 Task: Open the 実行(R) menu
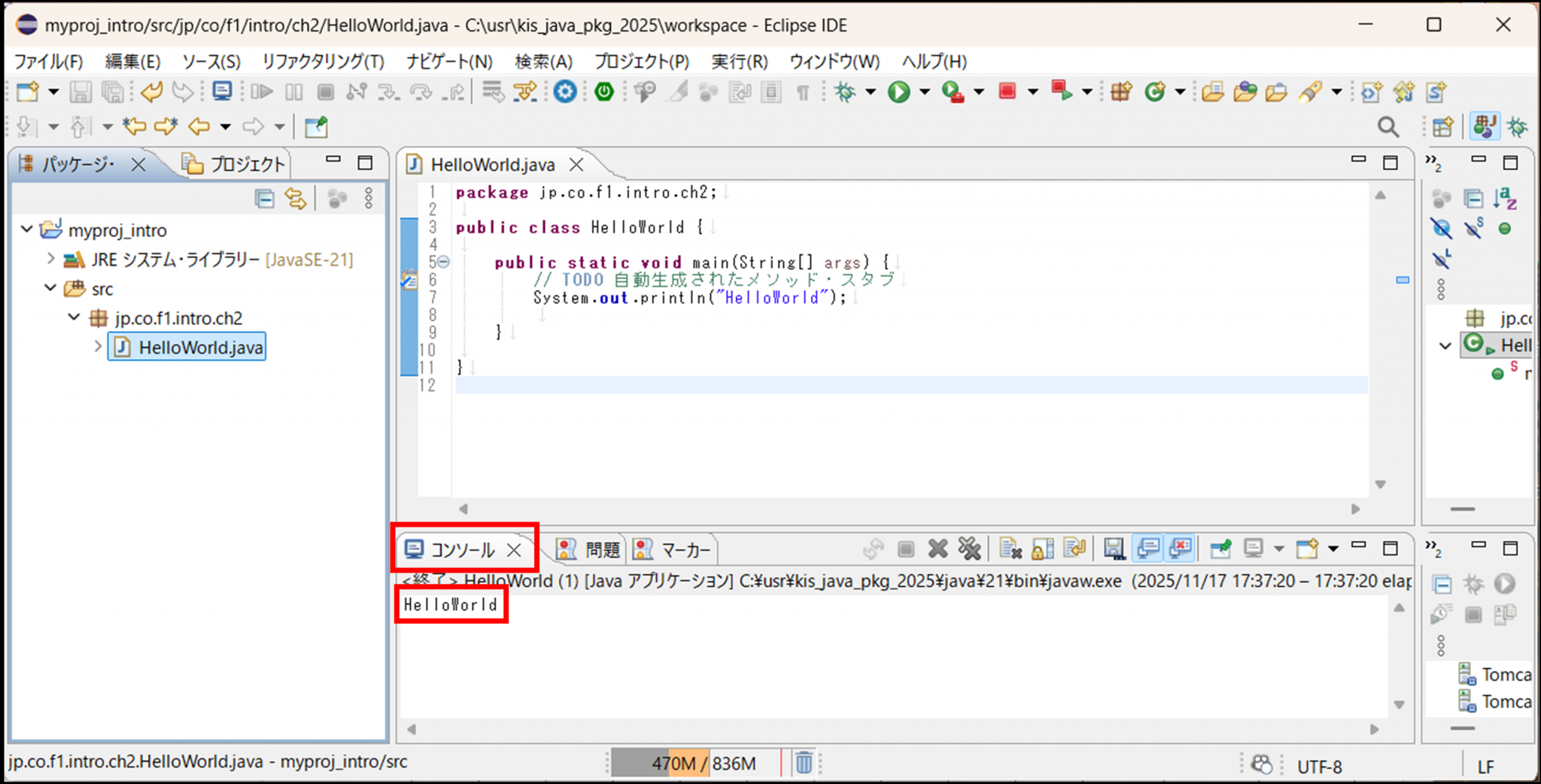pyautogui.click(x=739, y=62)
